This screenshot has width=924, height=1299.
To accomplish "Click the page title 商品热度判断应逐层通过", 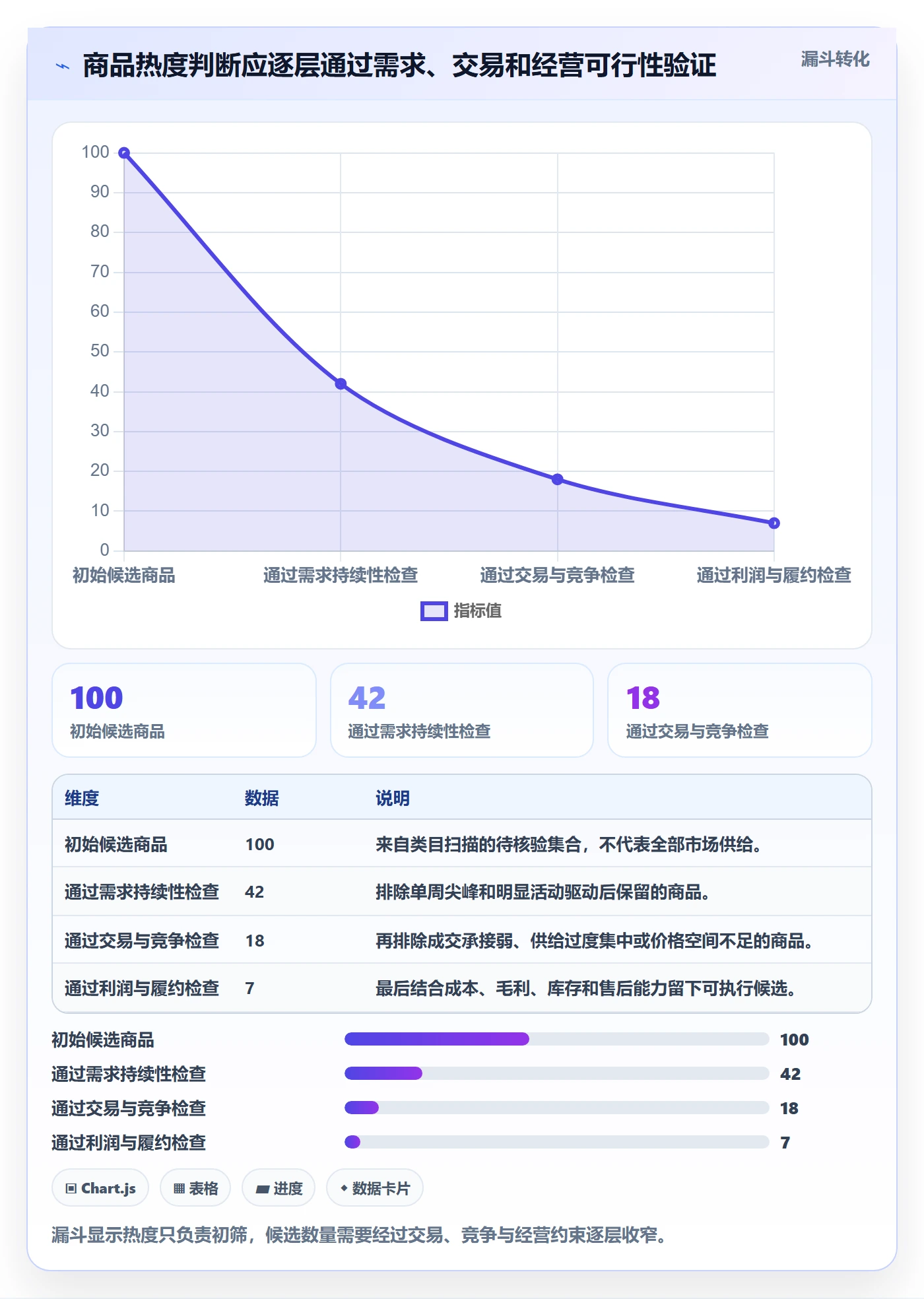I will tap(399, 66).
